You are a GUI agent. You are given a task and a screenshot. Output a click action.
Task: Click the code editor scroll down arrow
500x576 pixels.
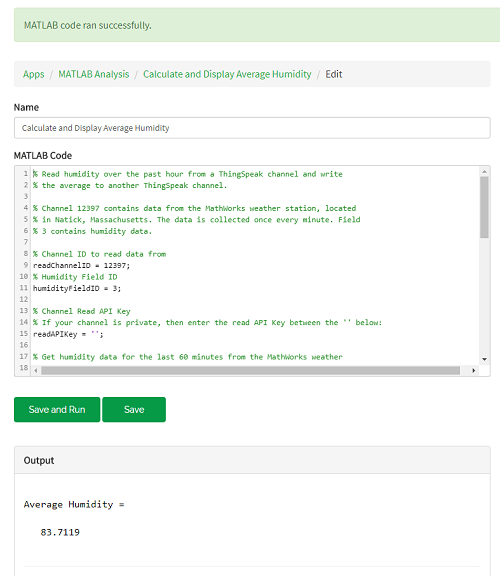pyautogui.click(x=484, y=359)
